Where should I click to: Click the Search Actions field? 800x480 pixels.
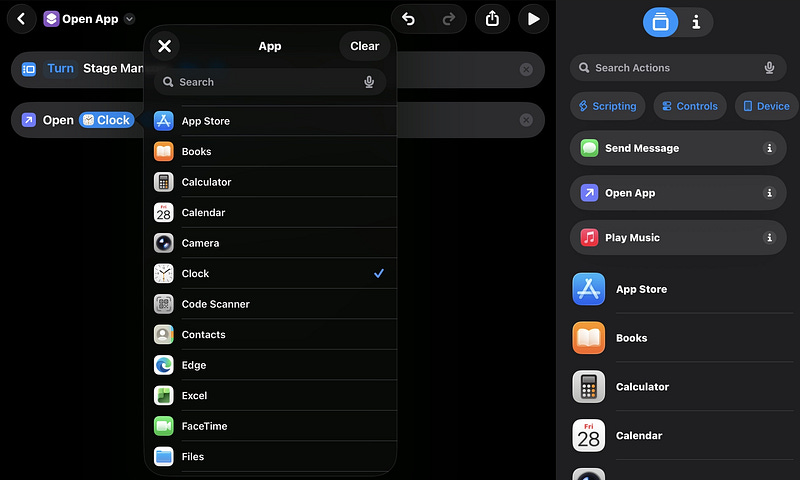(678, 68)
